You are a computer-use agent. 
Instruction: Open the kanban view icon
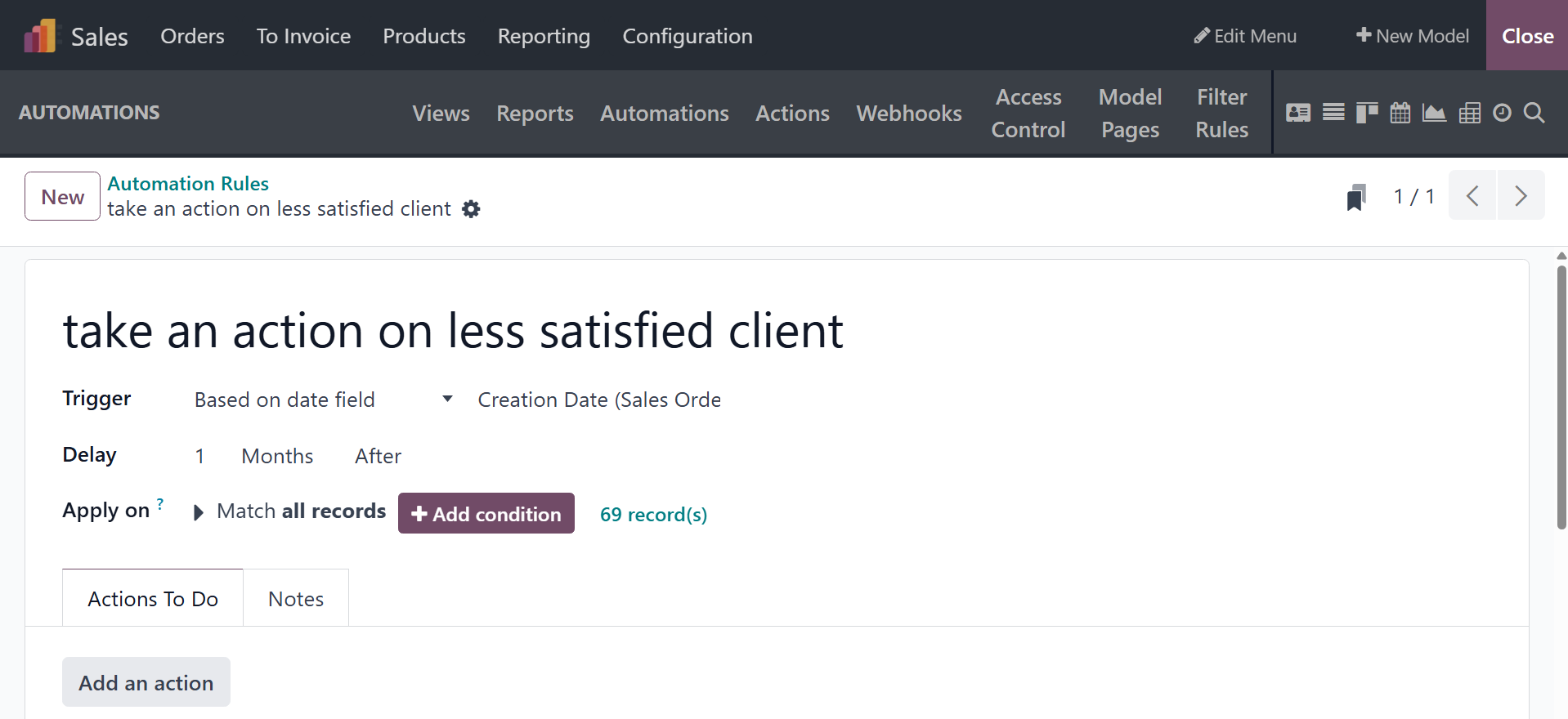pyautogui.click(x=1367, y=113)
